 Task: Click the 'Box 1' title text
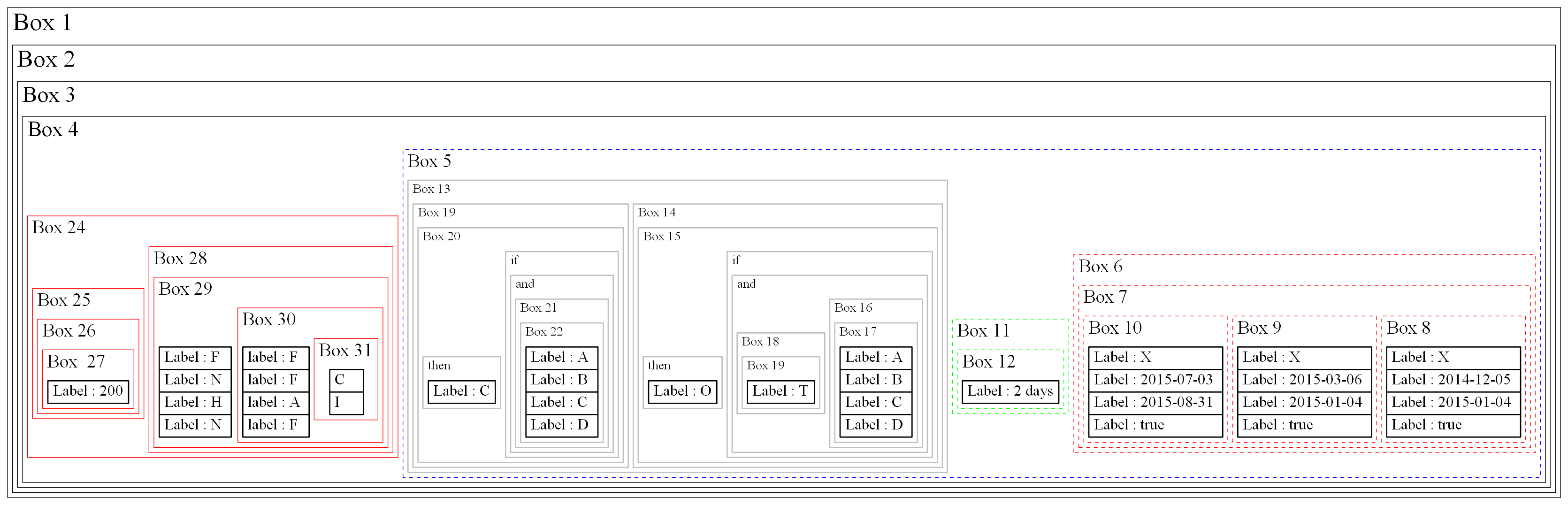[42, 23]
